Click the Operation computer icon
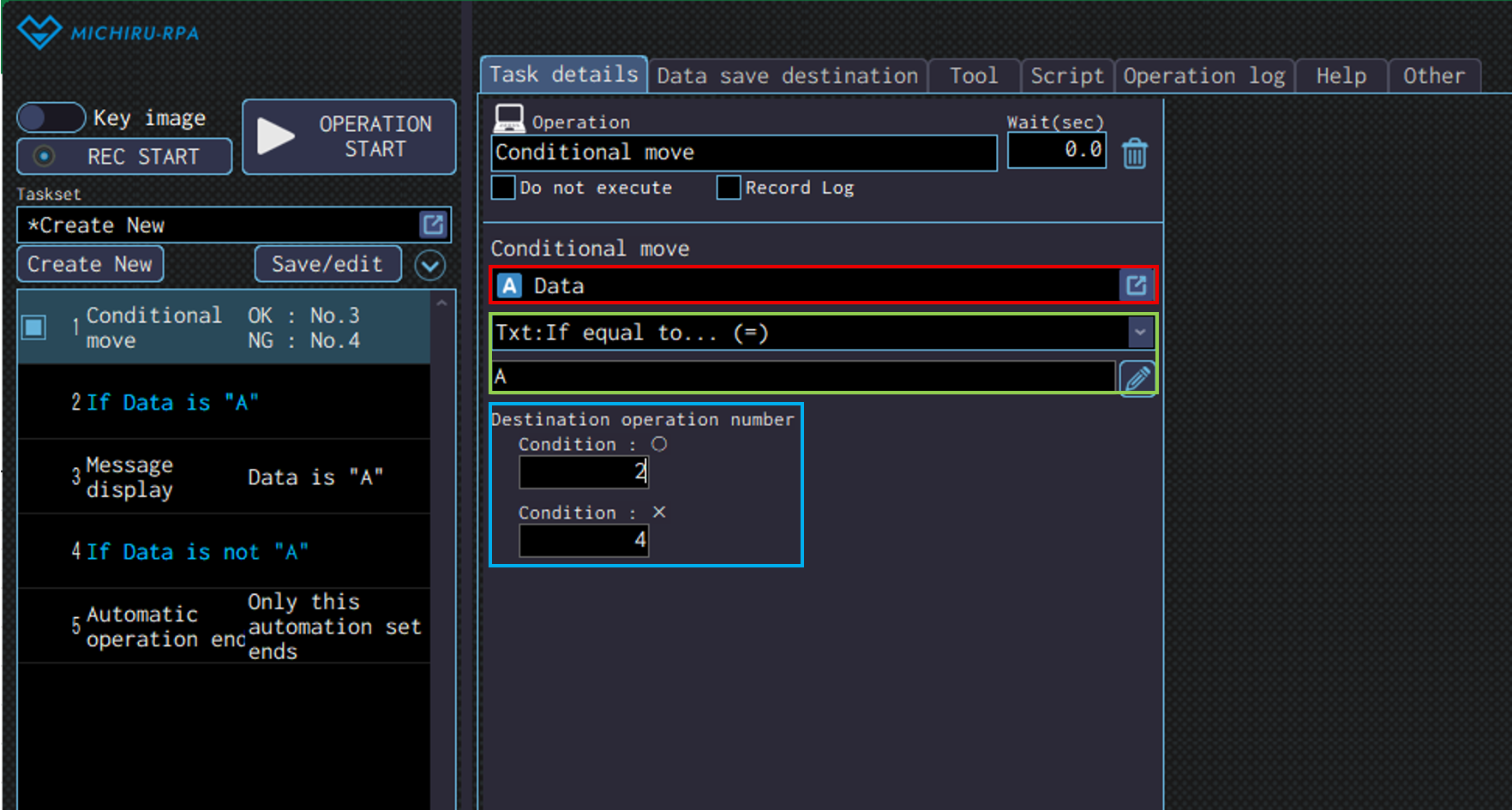The image size is (1512, 810). tap(509, 119)
